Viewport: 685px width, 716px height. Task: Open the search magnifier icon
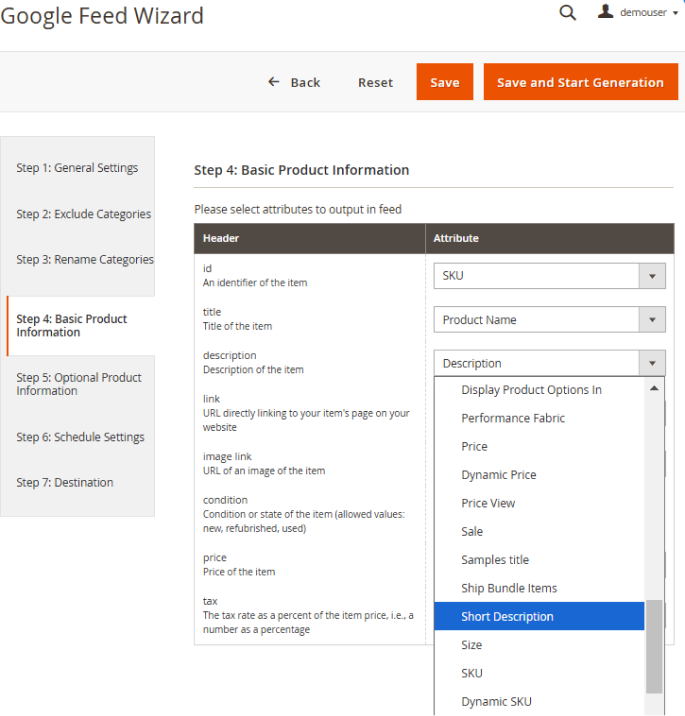point(567,12)
